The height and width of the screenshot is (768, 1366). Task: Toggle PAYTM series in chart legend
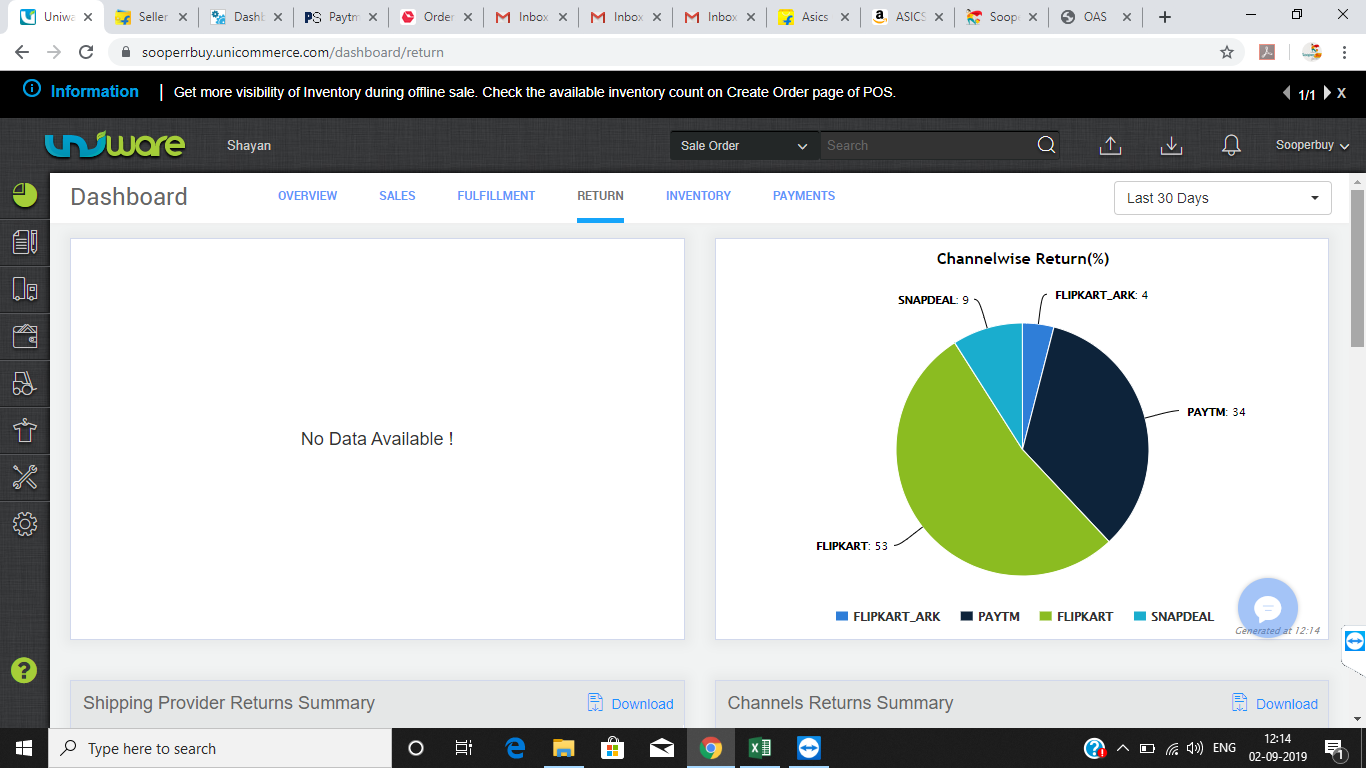pyautogui.click(x=990, y=617)
